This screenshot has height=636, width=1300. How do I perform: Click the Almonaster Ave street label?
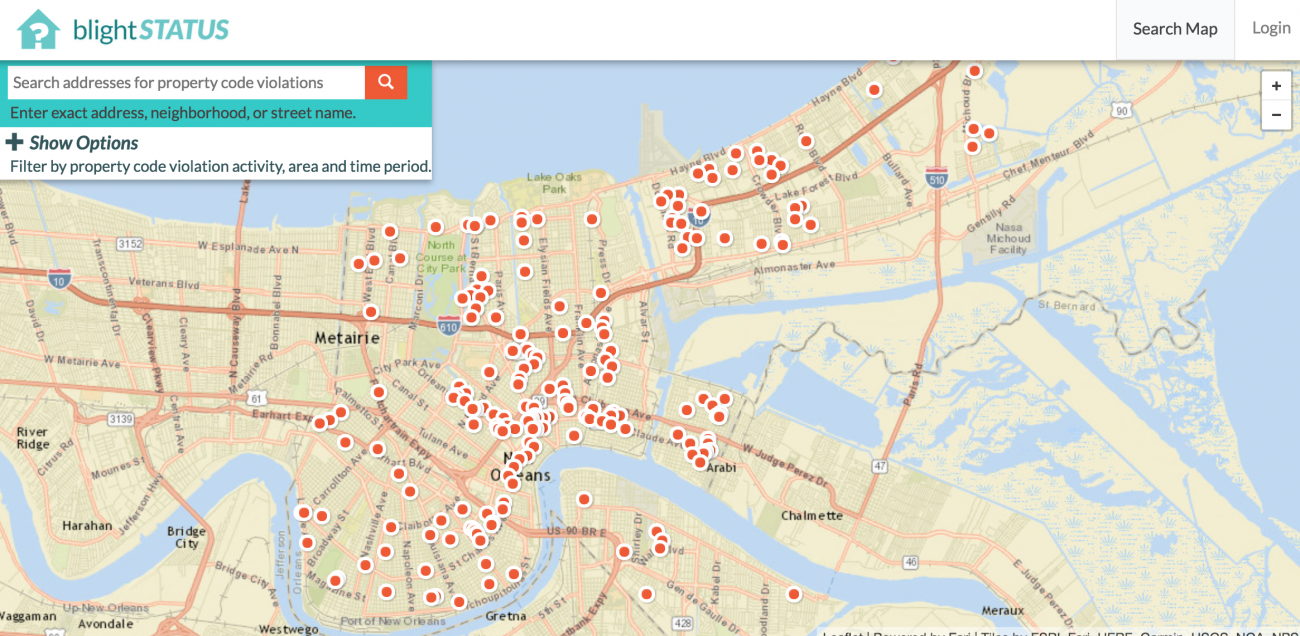pos(795,267)
